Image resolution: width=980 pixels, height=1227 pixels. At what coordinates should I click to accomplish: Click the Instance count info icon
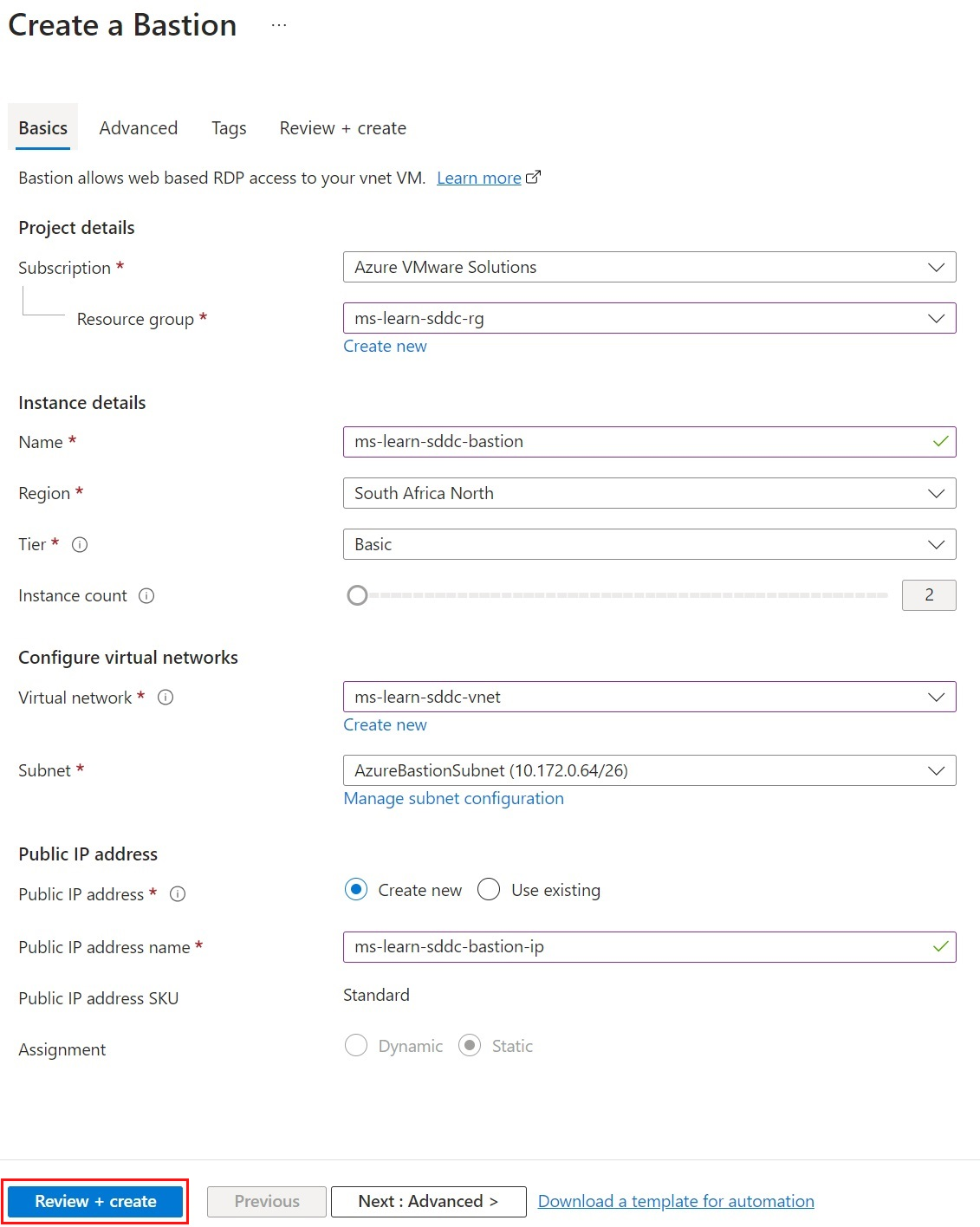[x=147, y=596]
